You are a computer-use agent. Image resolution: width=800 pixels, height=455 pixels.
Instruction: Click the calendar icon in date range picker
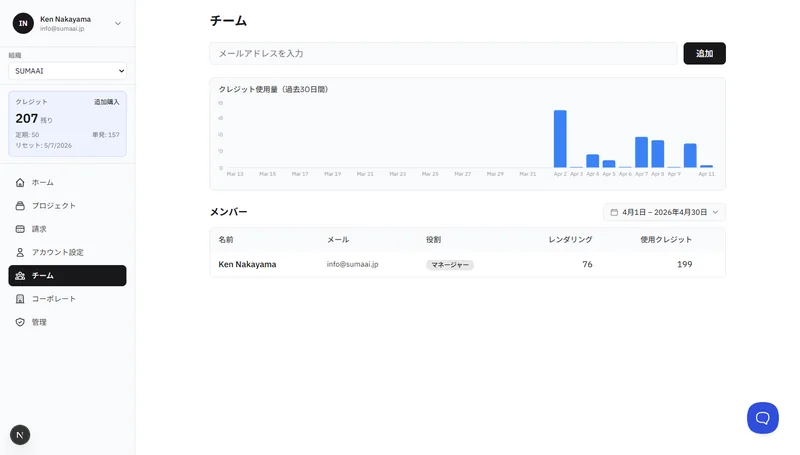point(614,212)
